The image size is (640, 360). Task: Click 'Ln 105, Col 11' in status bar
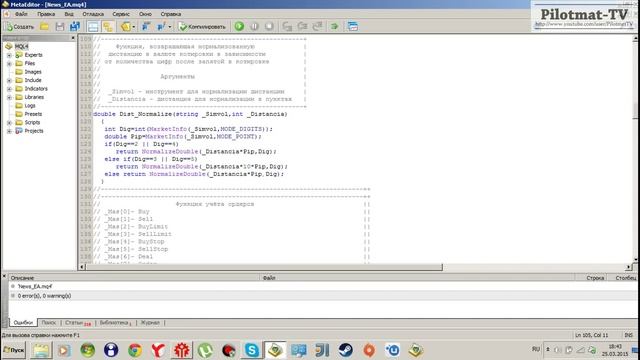tap(591, 335)
